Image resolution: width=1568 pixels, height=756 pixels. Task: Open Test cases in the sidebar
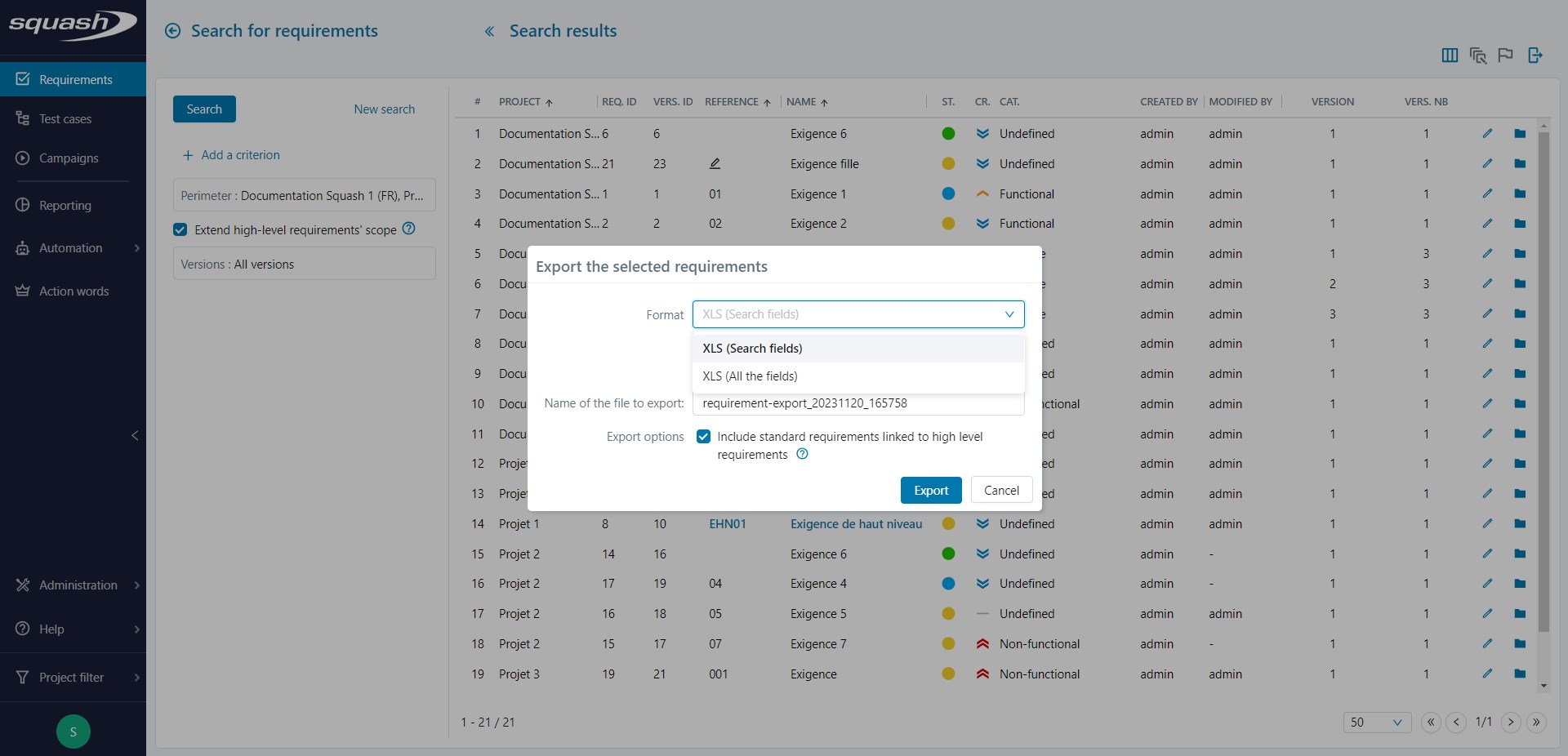coord(65,119)
